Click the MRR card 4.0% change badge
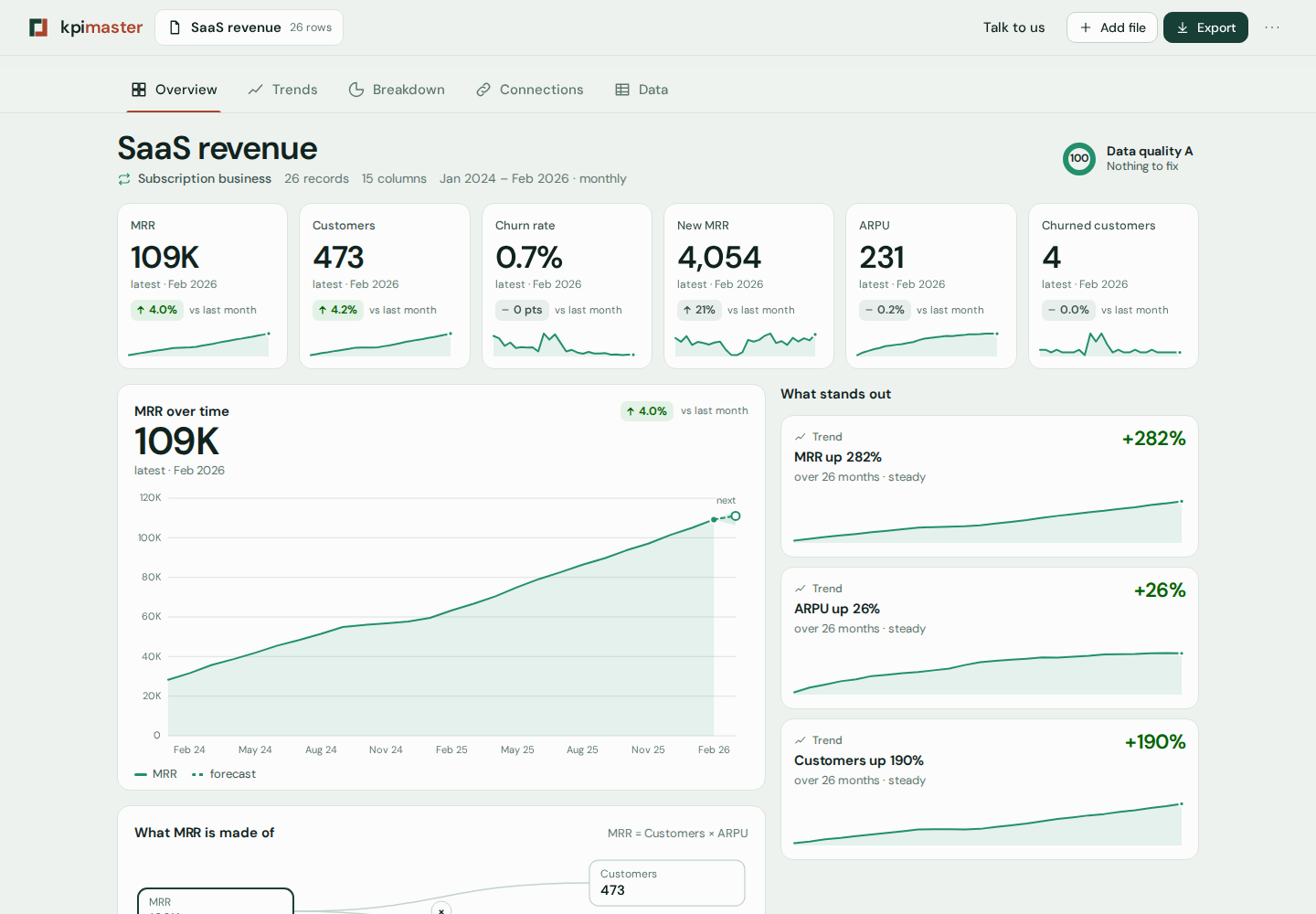This screenshot has height=914, width=1316. (x=156, y=310)
